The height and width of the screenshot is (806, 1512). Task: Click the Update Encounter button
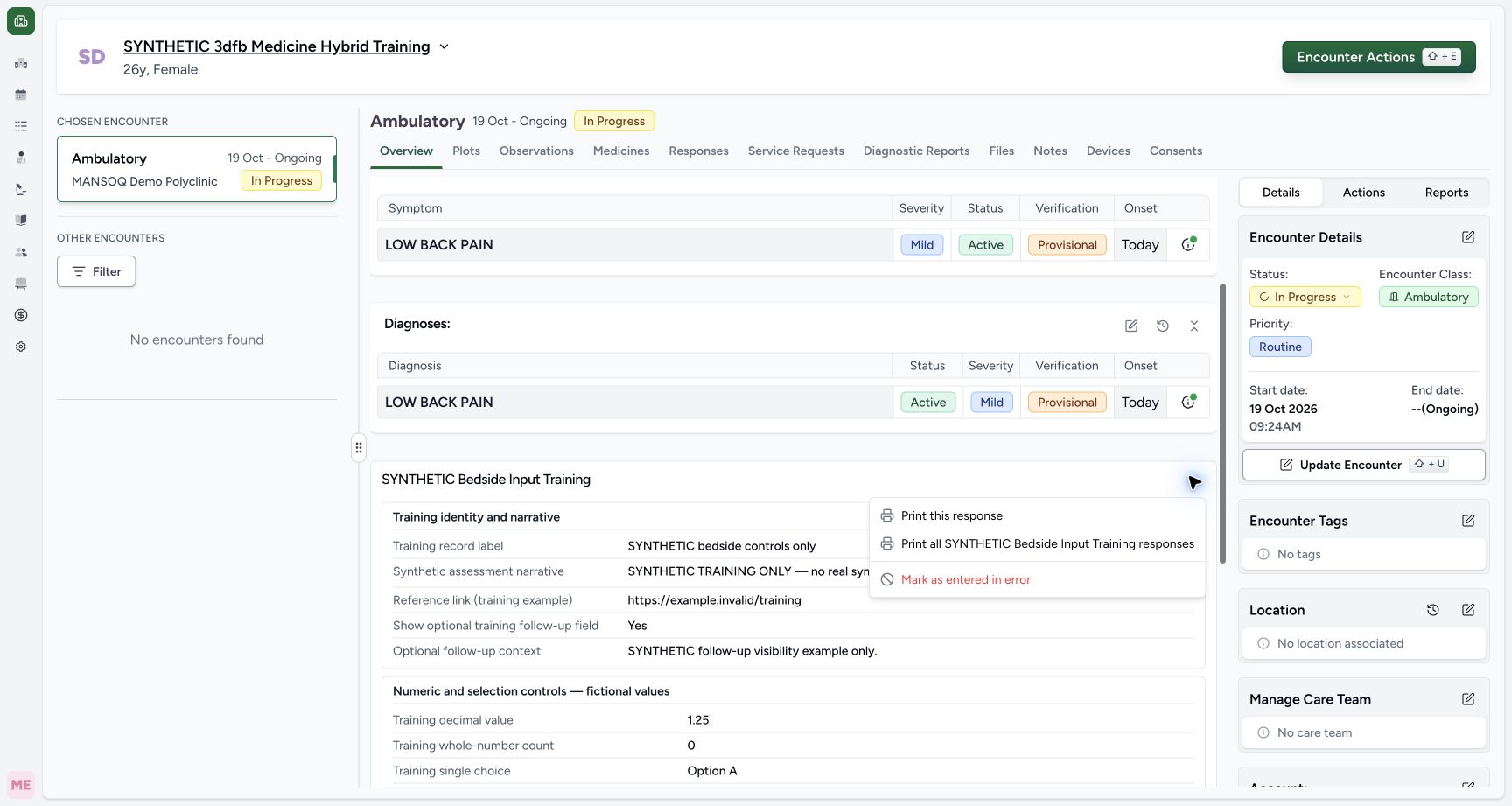[x=1363, y=465]
